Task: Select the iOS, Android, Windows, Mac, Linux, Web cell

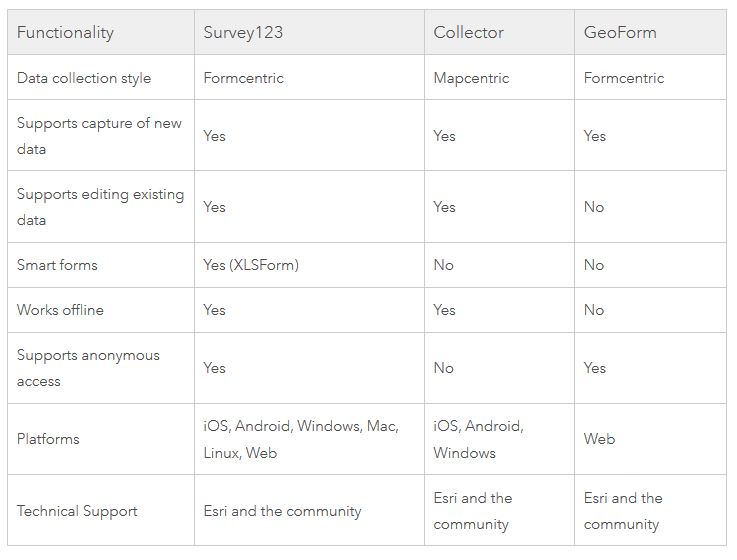Action: coord(300,439)
